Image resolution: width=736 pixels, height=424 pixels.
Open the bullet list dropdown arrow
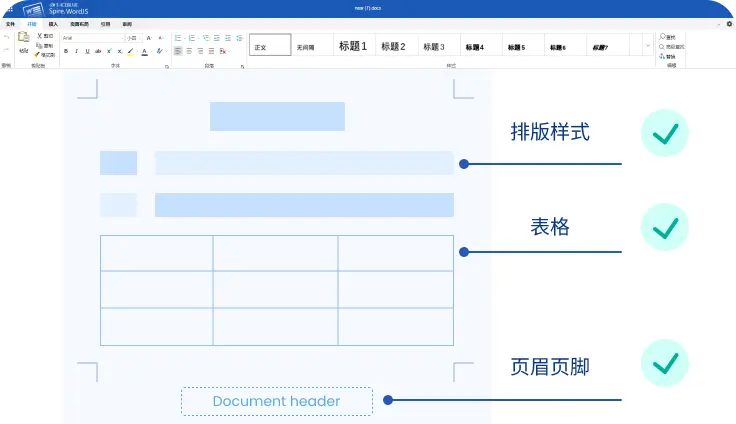click(x=184, y=39)
